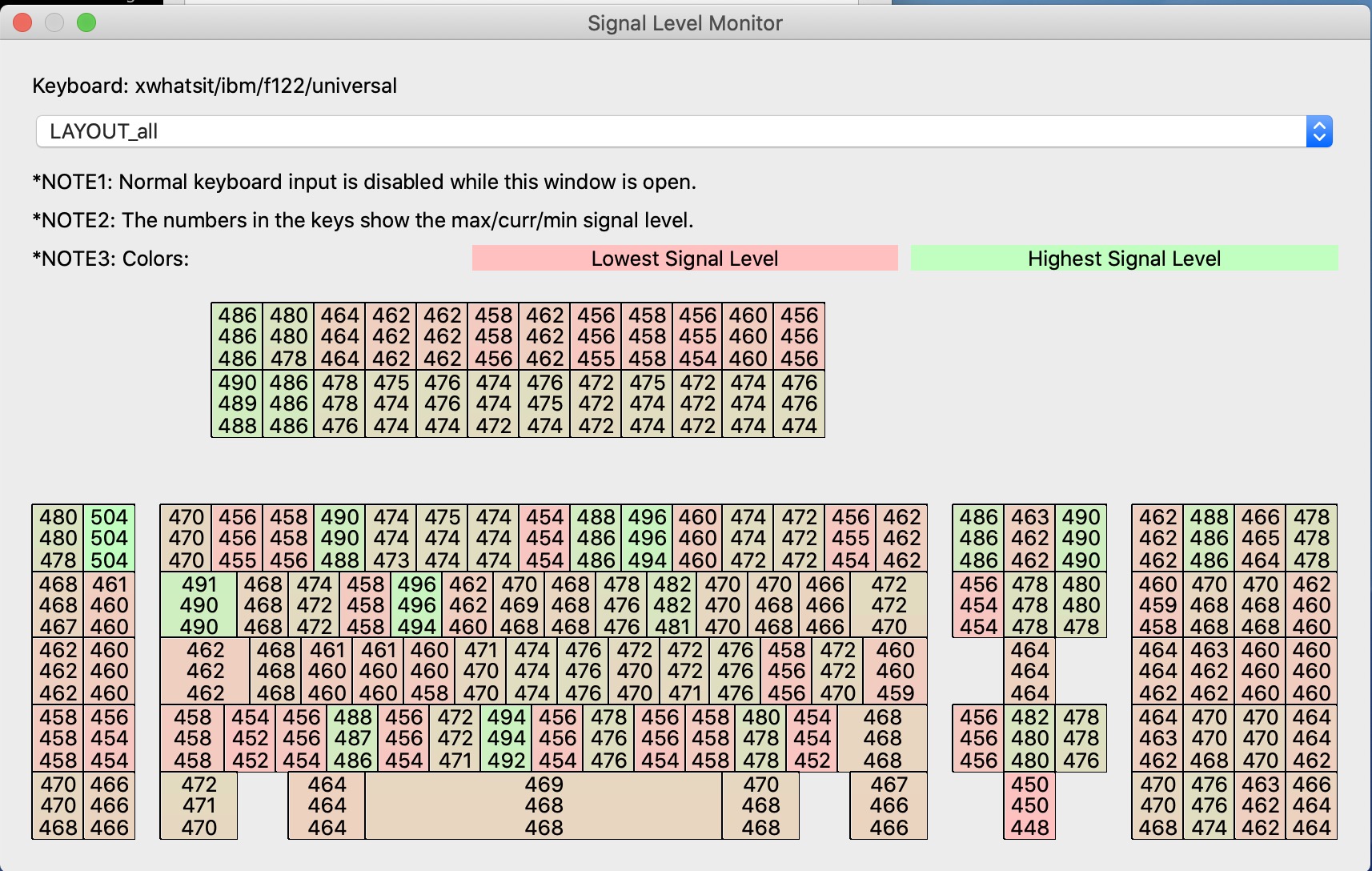1372x871 pixels.
Task: Select the key reading 476/475/474
Action: pos(544,404)
